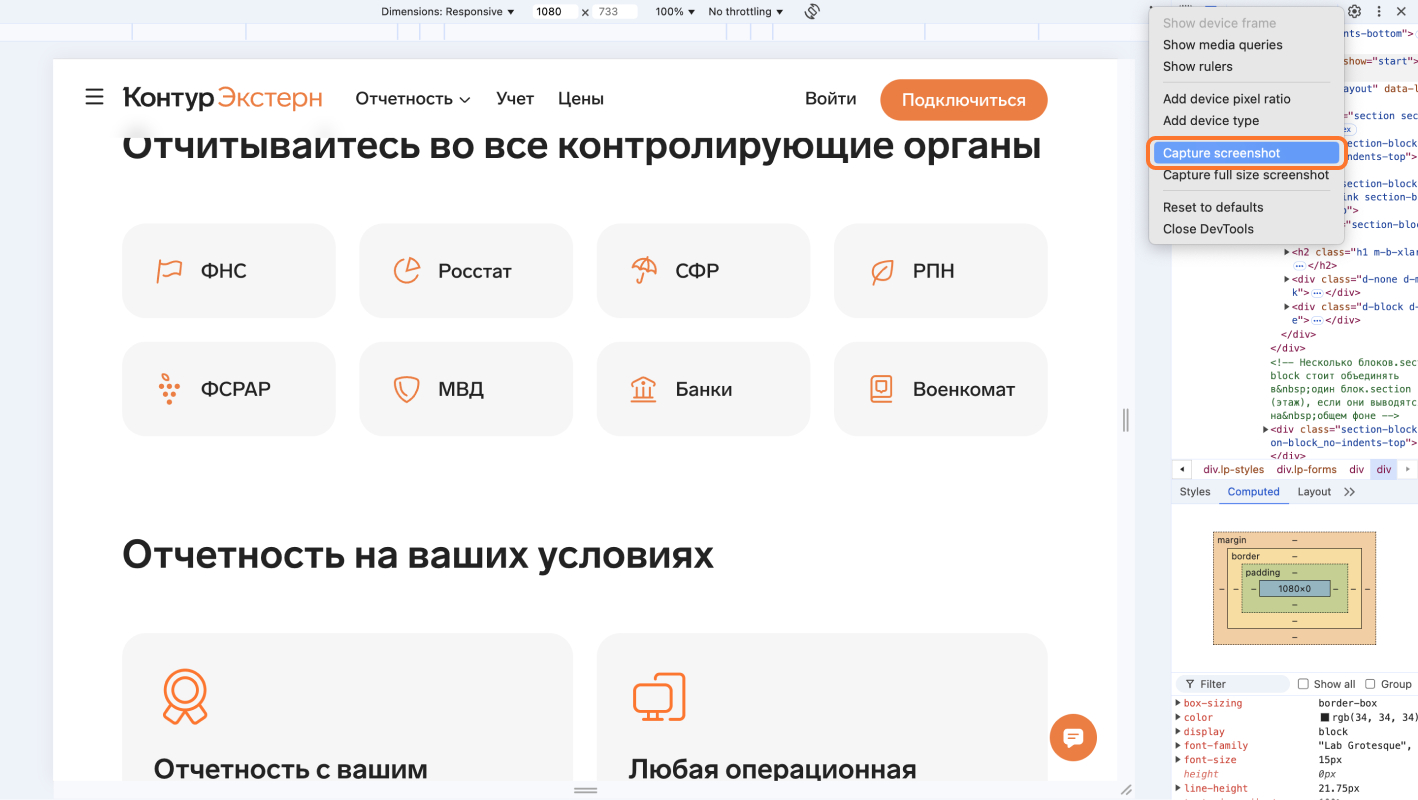
Task: Click the РПН leaf icon
Action: (x=882, y=271)
